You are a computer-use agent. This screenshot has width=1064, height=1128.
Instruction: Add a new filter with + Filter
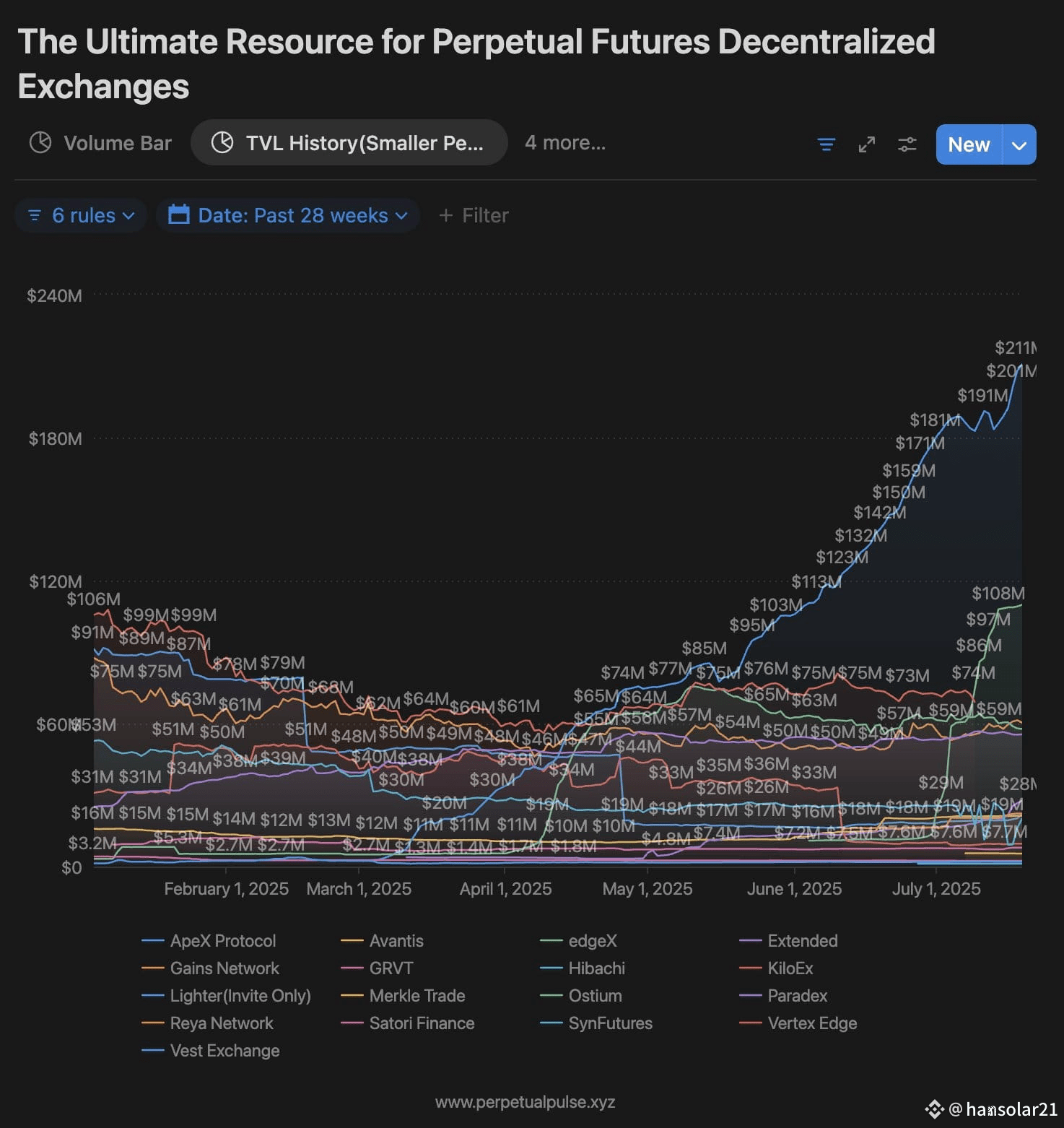474,215
